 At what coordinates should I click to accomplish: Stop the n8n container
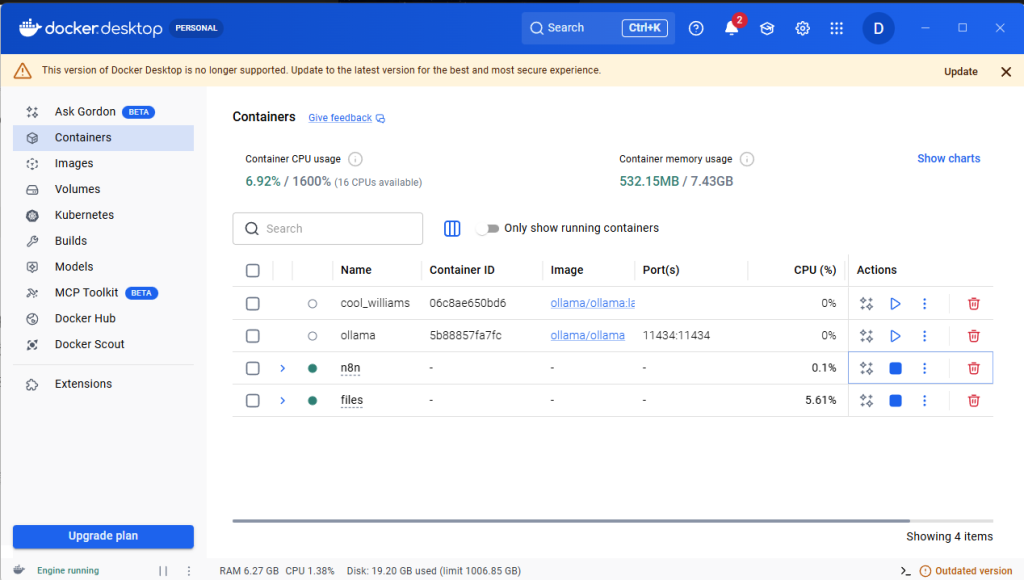(895, 368)
